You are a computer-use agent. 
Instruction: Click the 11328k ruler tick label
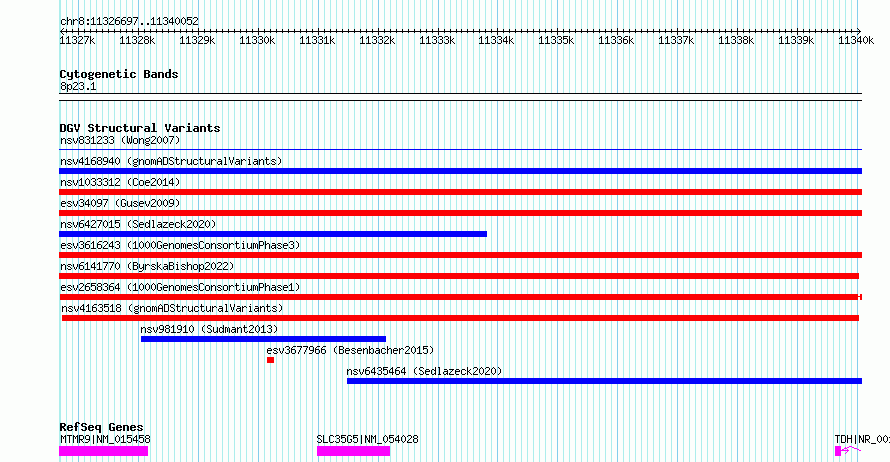pos(137,40)
